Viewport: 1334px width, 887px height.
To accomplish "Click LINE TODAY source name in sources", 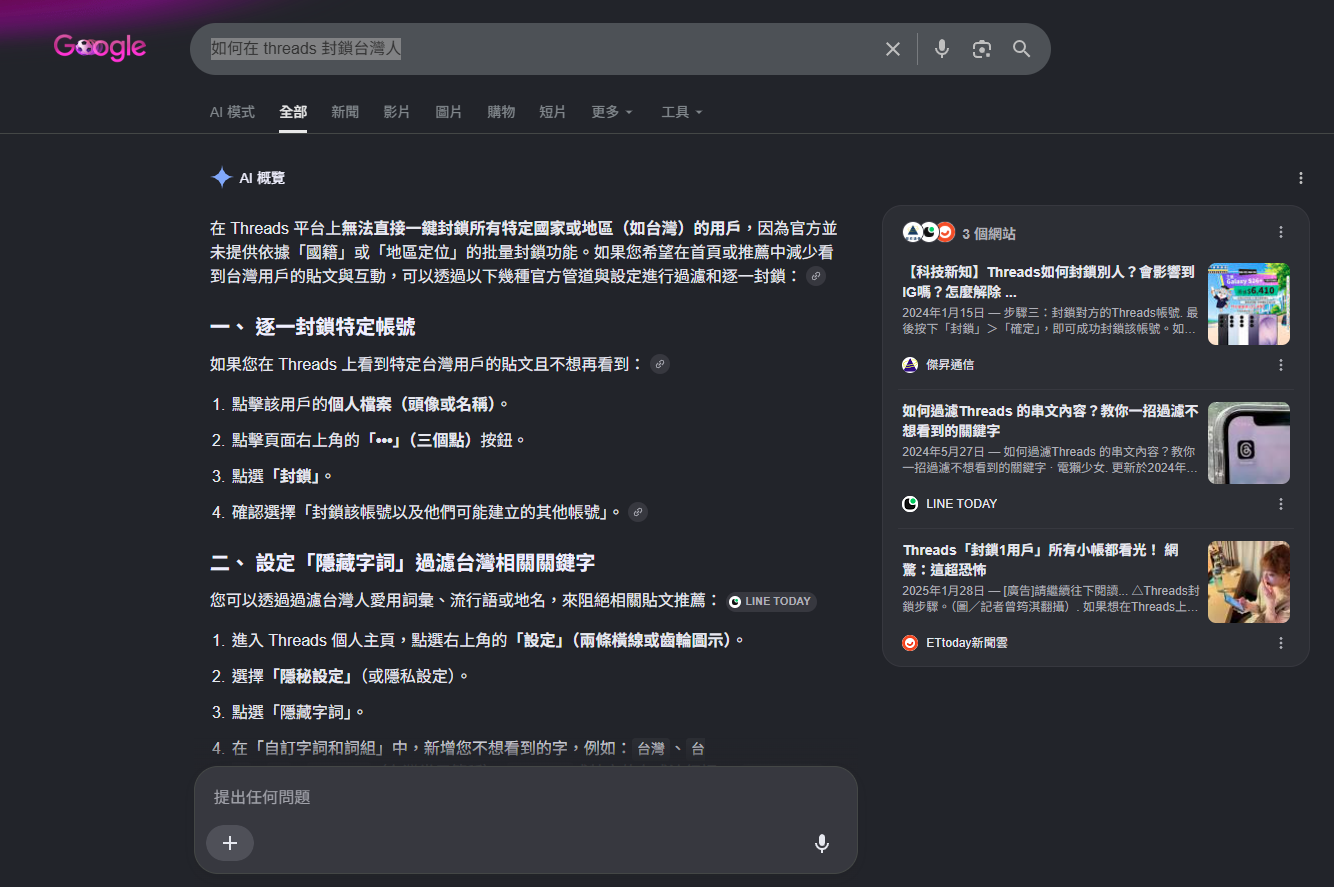I will pyautogui.click(x=962, y=504).
